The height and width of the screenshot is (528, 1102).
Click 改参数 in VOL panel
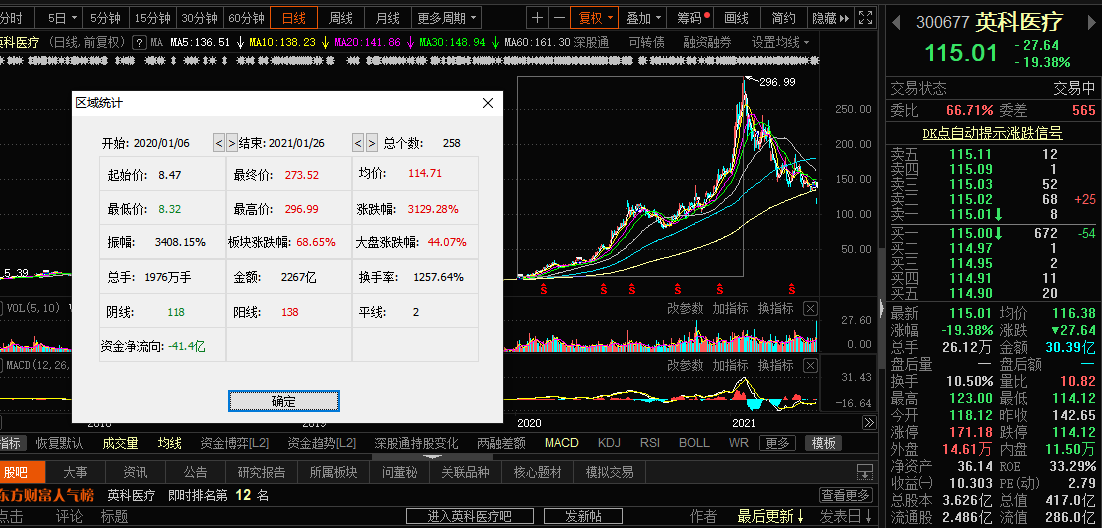pos(685,308)
